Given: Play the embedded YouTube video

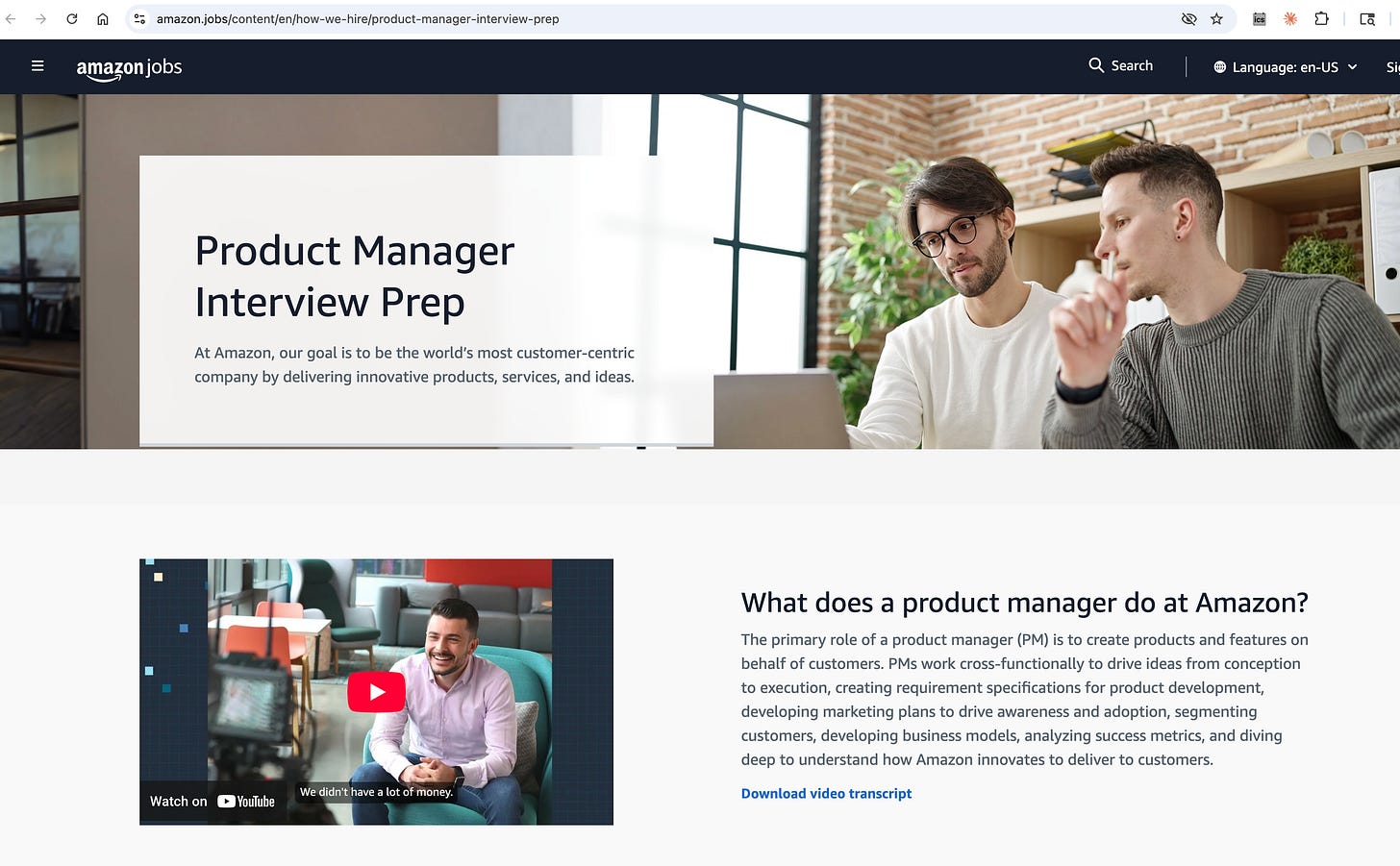Looking at the screenshot, I should [376, 692].
